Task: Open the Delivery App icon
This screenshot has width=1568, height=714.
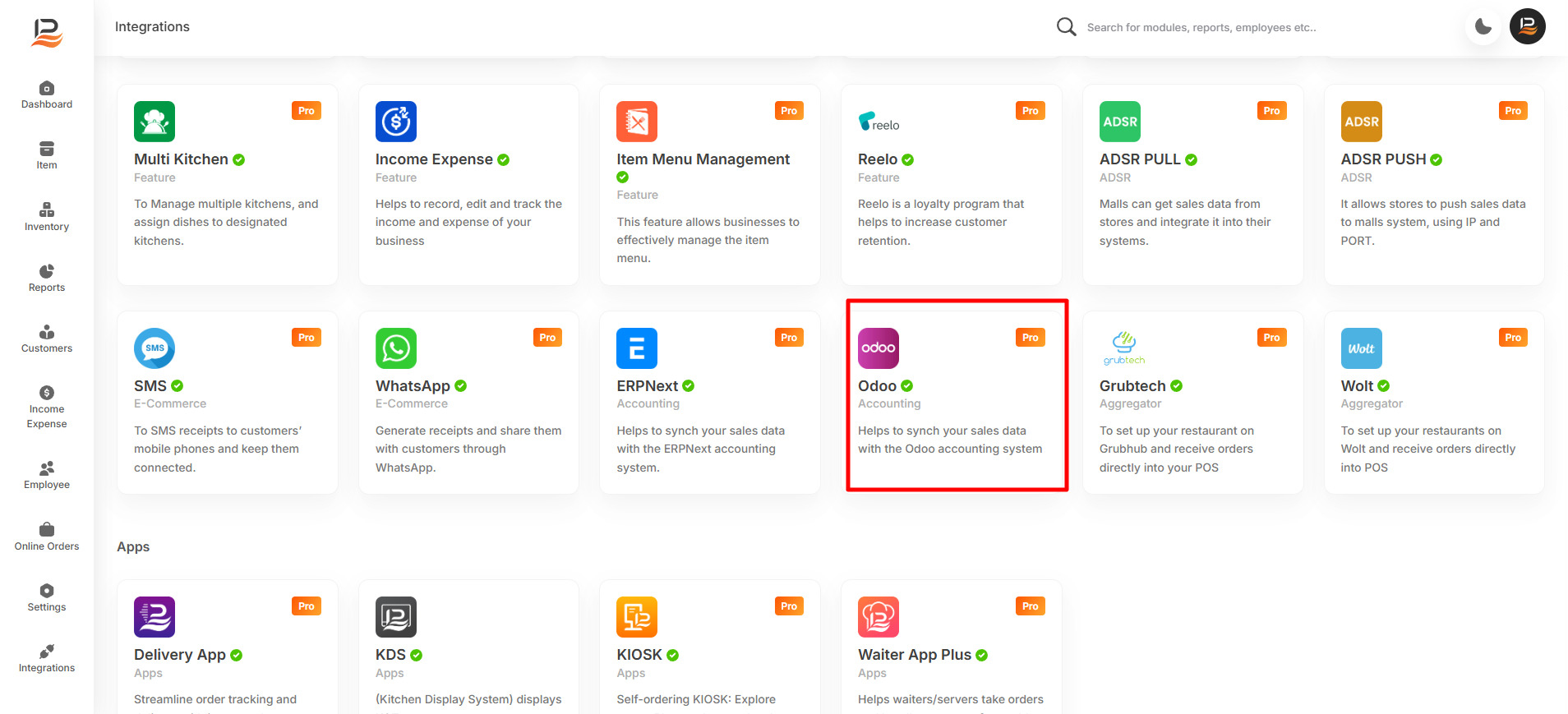Action: click(x=154, y=617)
